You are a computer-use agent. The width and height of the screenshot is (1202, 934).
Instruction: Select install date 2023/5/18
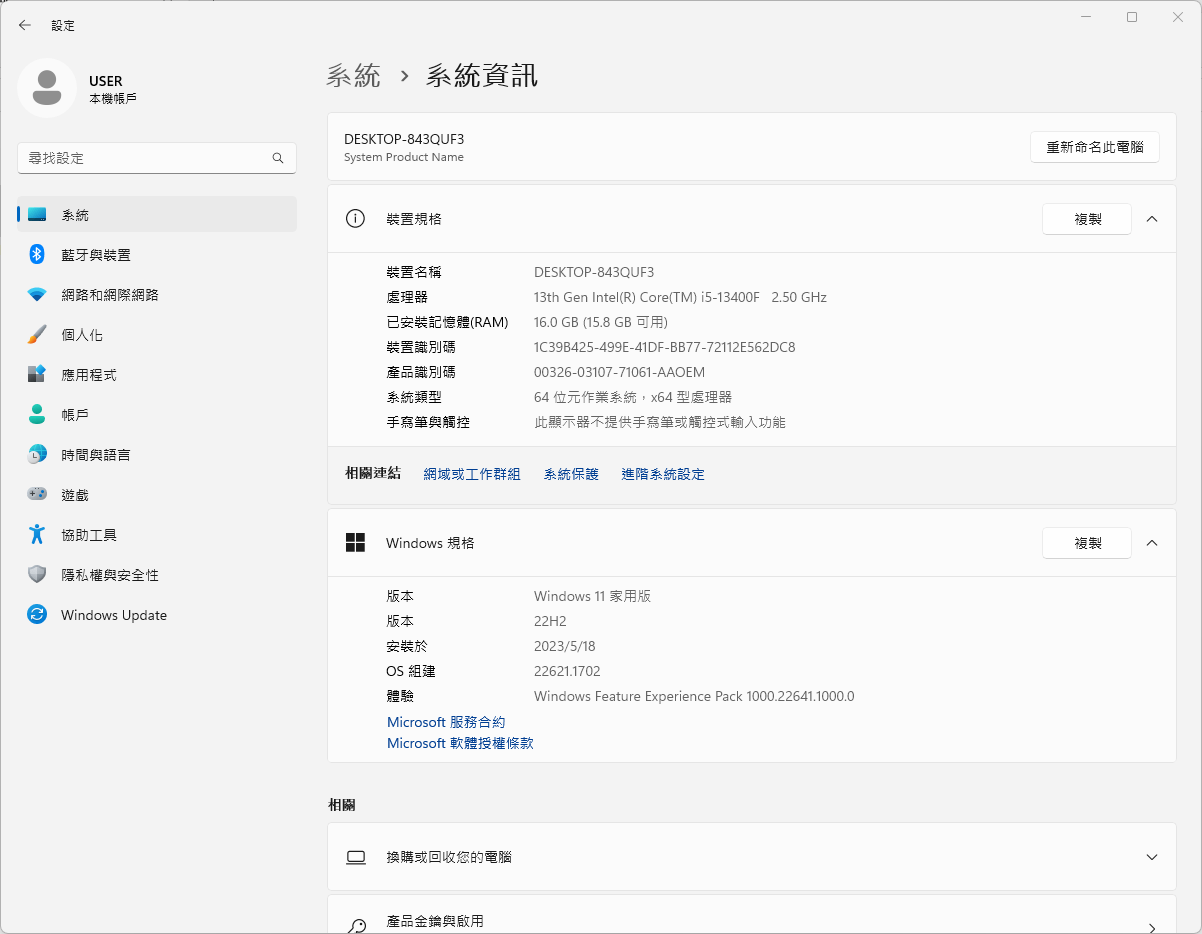565,646
